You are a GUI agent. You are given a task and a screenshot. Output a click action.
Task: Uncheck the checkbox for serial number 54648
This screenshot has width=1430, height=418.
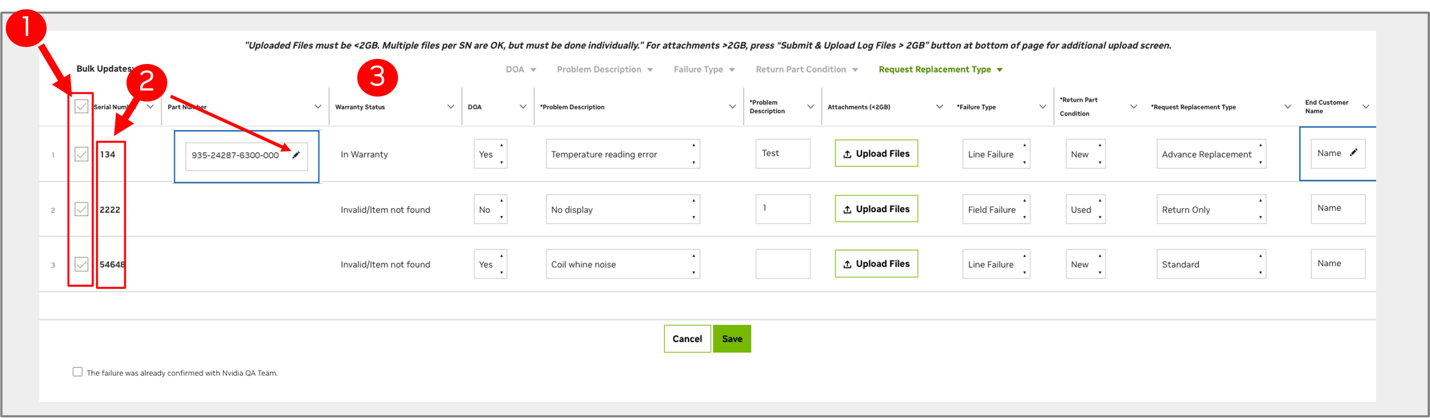[82, 264]
